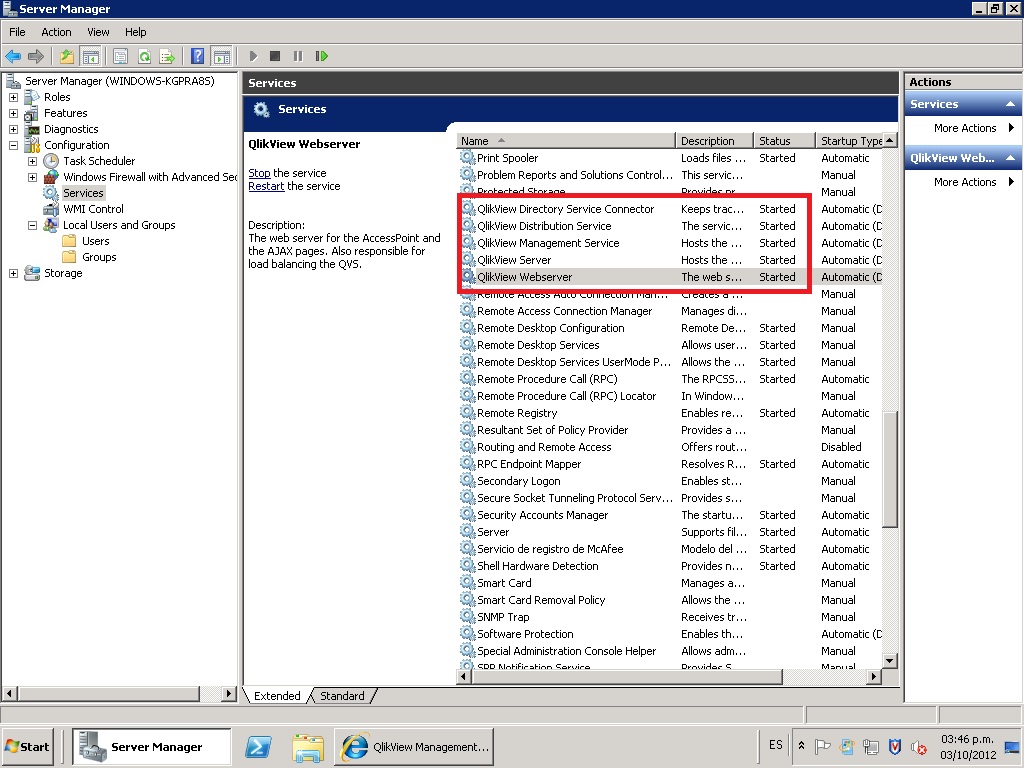Click the Start button on taskbar
The image size is (1024, 768).
[28, 746]
